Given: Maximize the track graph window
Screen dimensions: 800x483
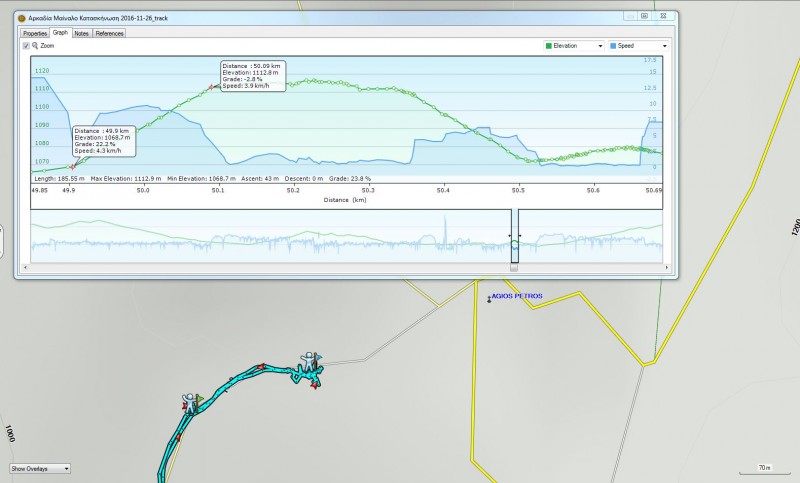Looking at the screenshot, I should tap(645, 16).
